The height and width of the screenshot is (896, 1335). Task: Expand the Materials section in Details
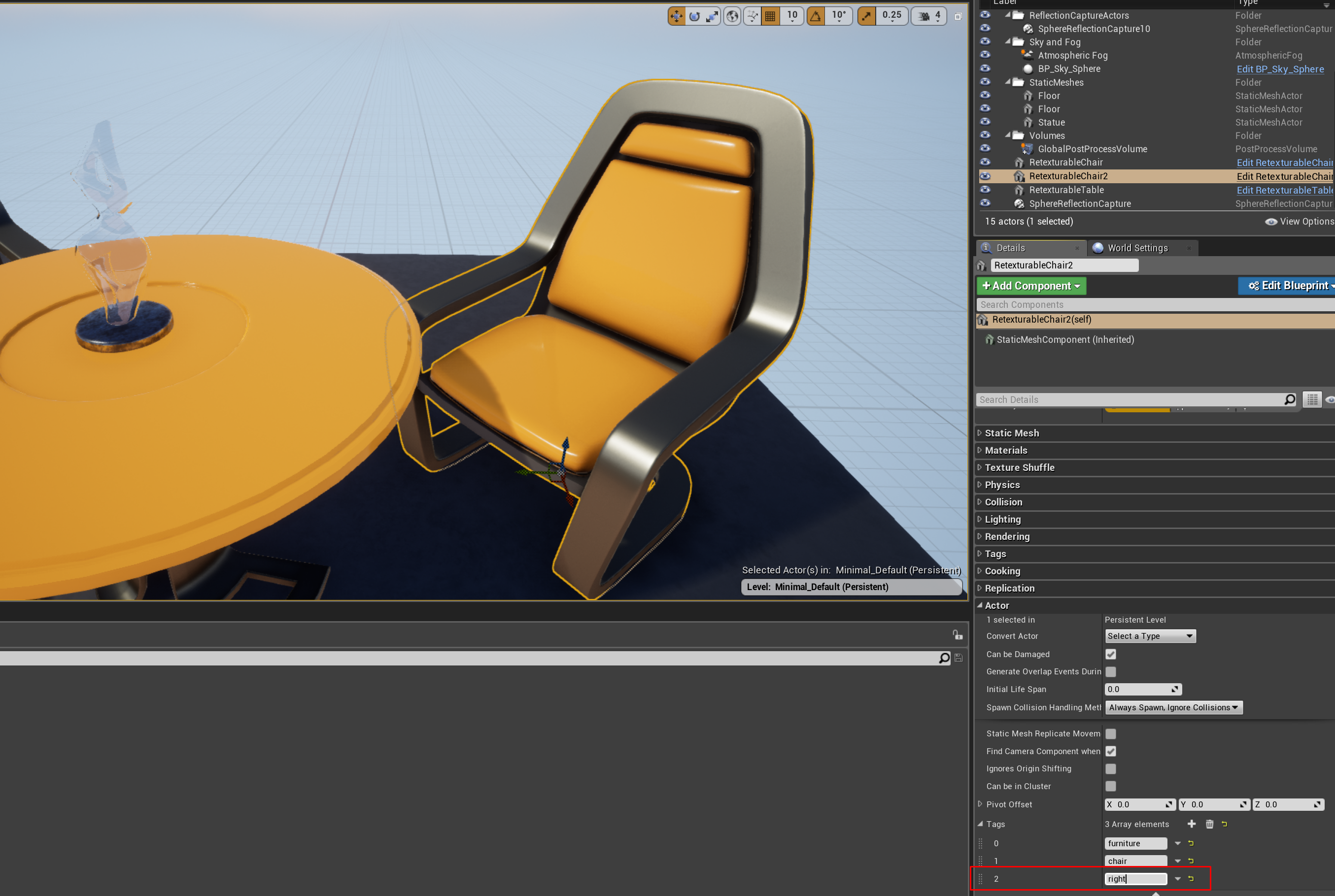coord(1006,450)
